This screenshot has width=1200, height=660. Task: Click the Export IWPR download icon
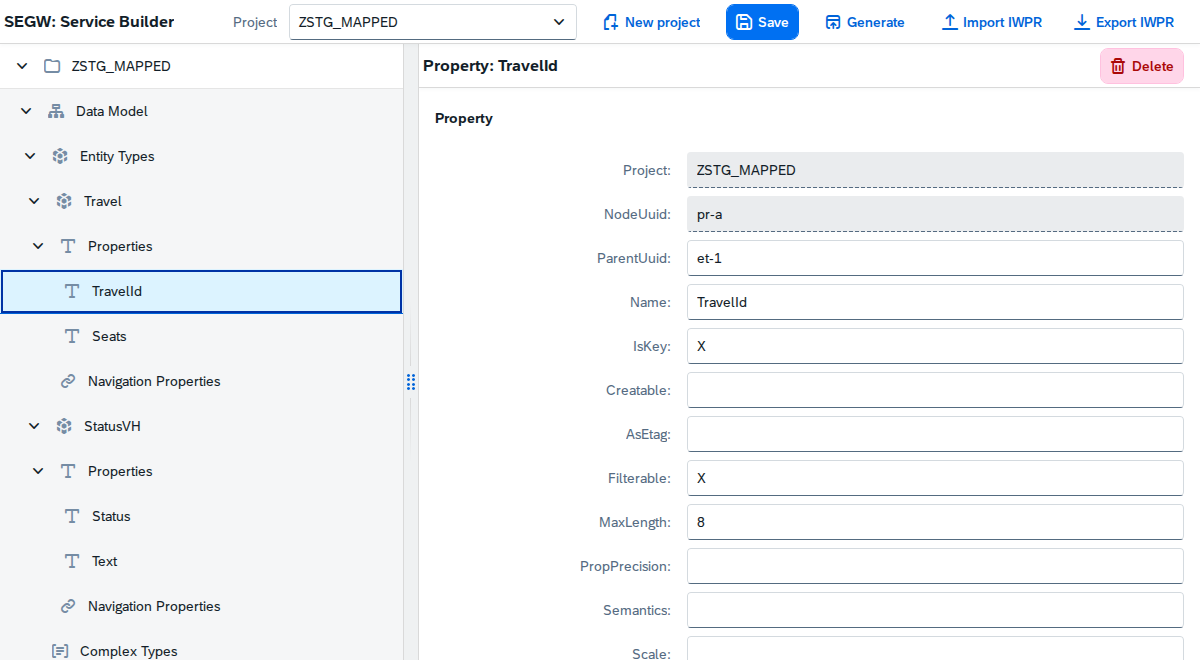point(1081,22)
